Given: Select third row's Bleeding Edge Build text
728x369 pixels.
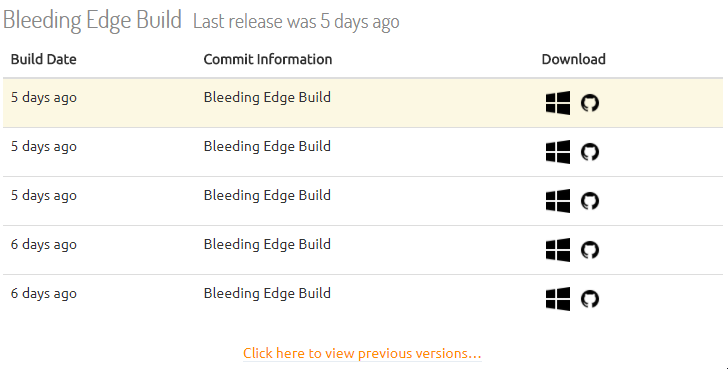Looking at the screenshot, I should coord(267,195).
